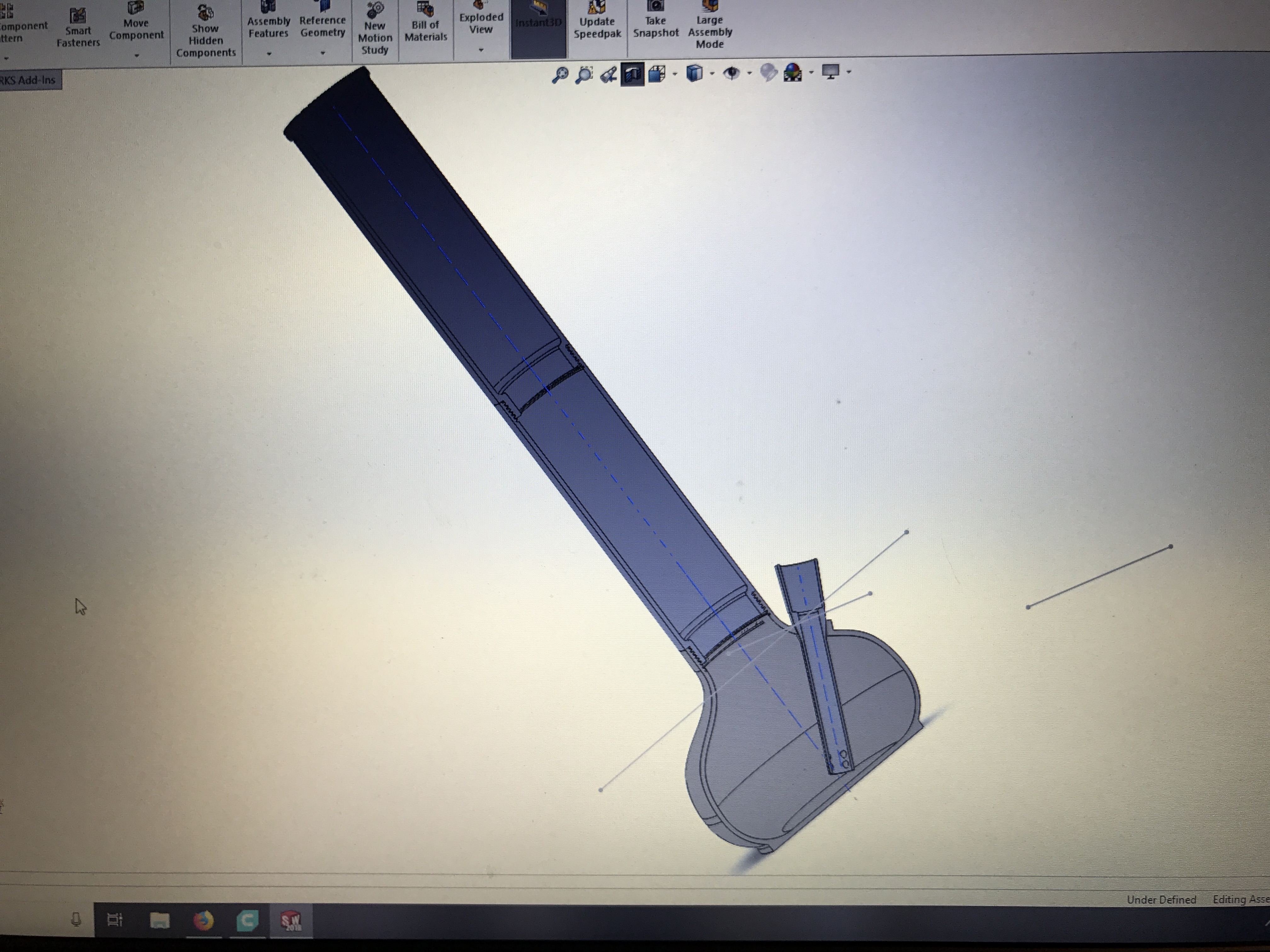Click Zoom to Area icon
1270x952 pixels.
click(584, 75)
